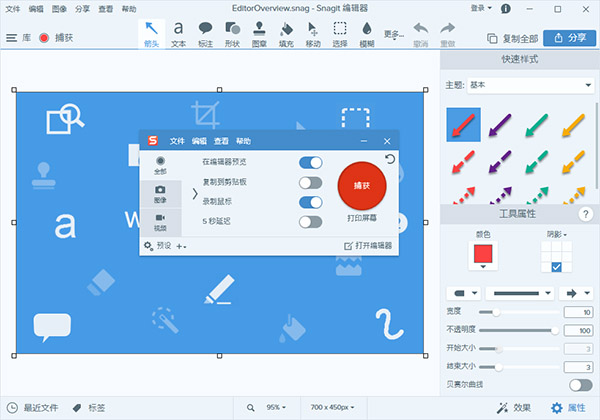Click the Undo (撤消) arrow icon
Image resolution: width=600 pixels, height=420 pixels.
[421, 28]
